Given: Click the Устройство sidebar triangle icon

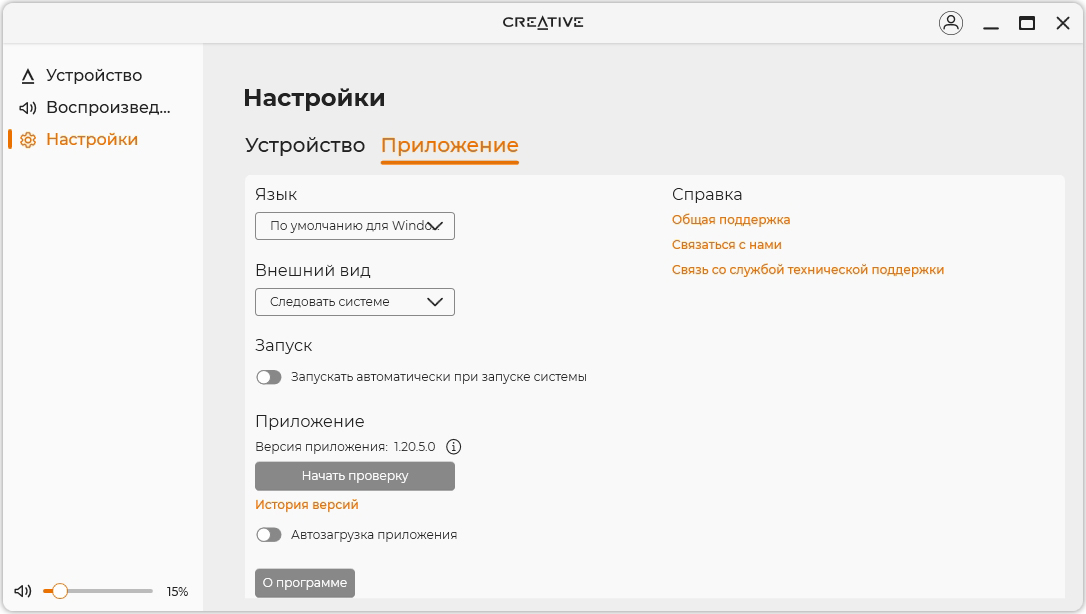Looking at the screenshot, I should click(x=28, y=75).
